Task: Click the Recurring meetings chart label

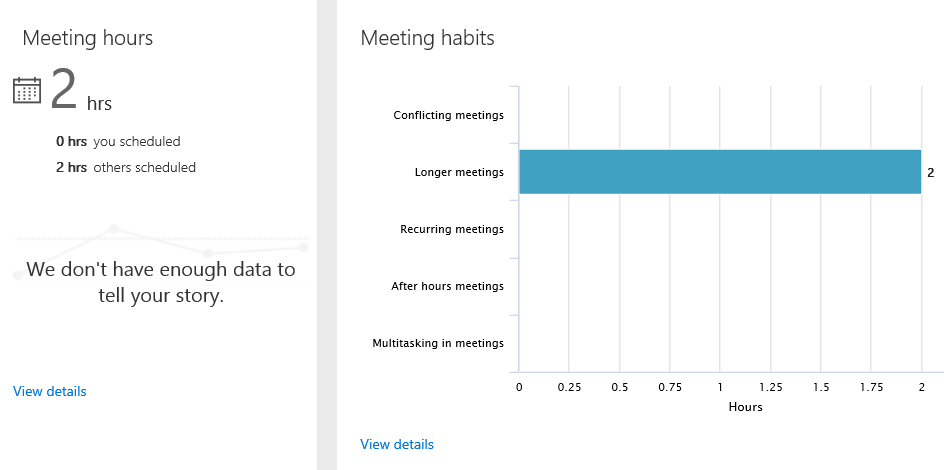Action: pyautogui.click(x=452, y=229)
